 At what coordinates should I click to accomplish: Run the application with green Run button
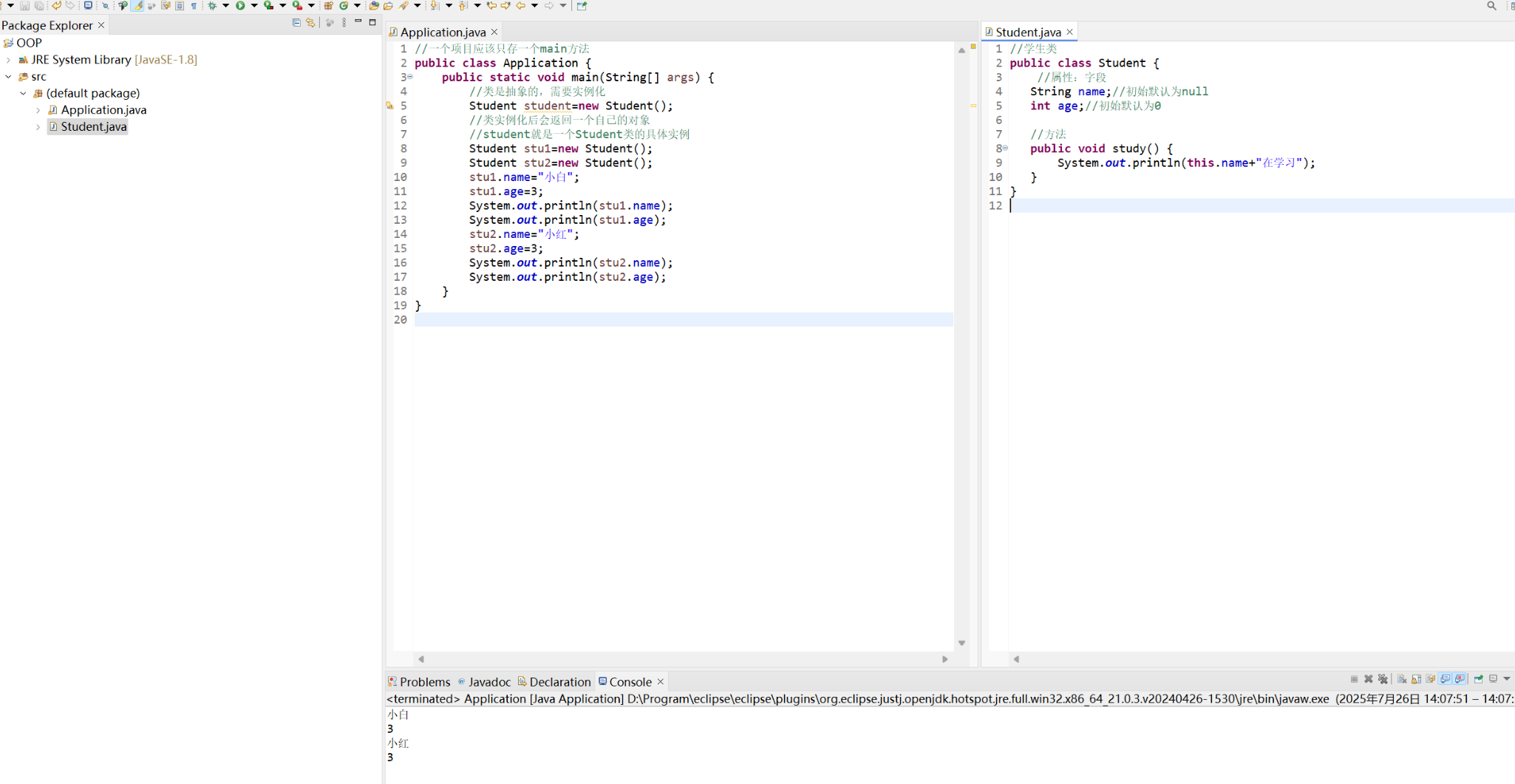click(240, 5)
